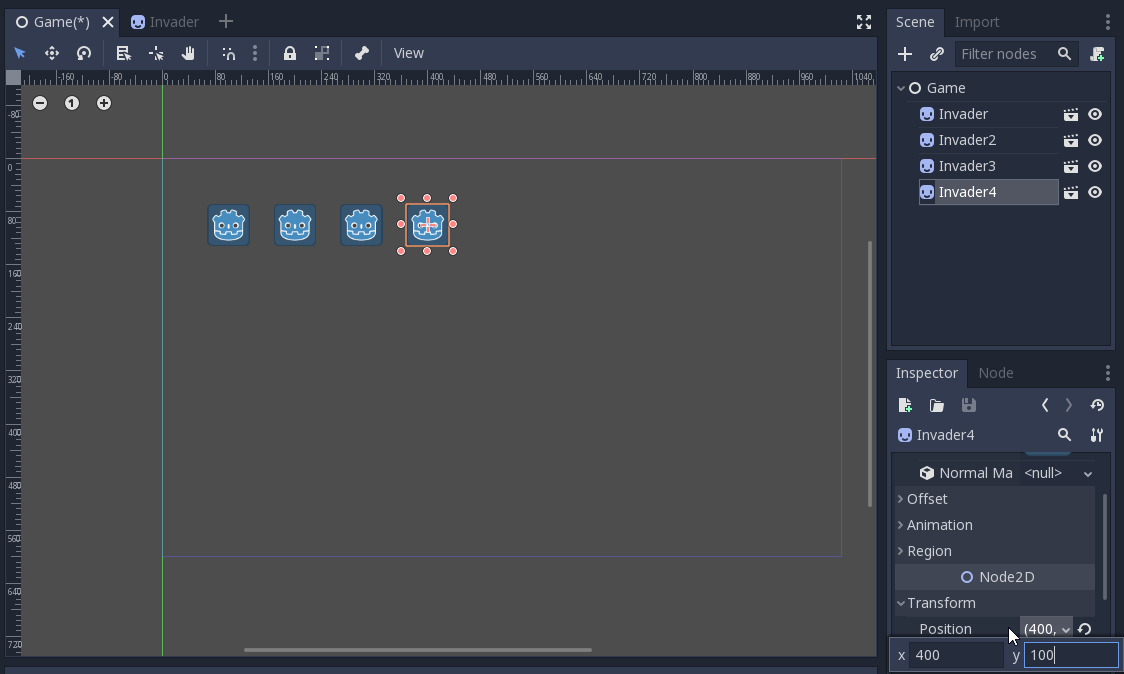Select the Invader2 node in the tree
Screen dimensions: 1124x674
pyautogui.click(x=967, y=140)
